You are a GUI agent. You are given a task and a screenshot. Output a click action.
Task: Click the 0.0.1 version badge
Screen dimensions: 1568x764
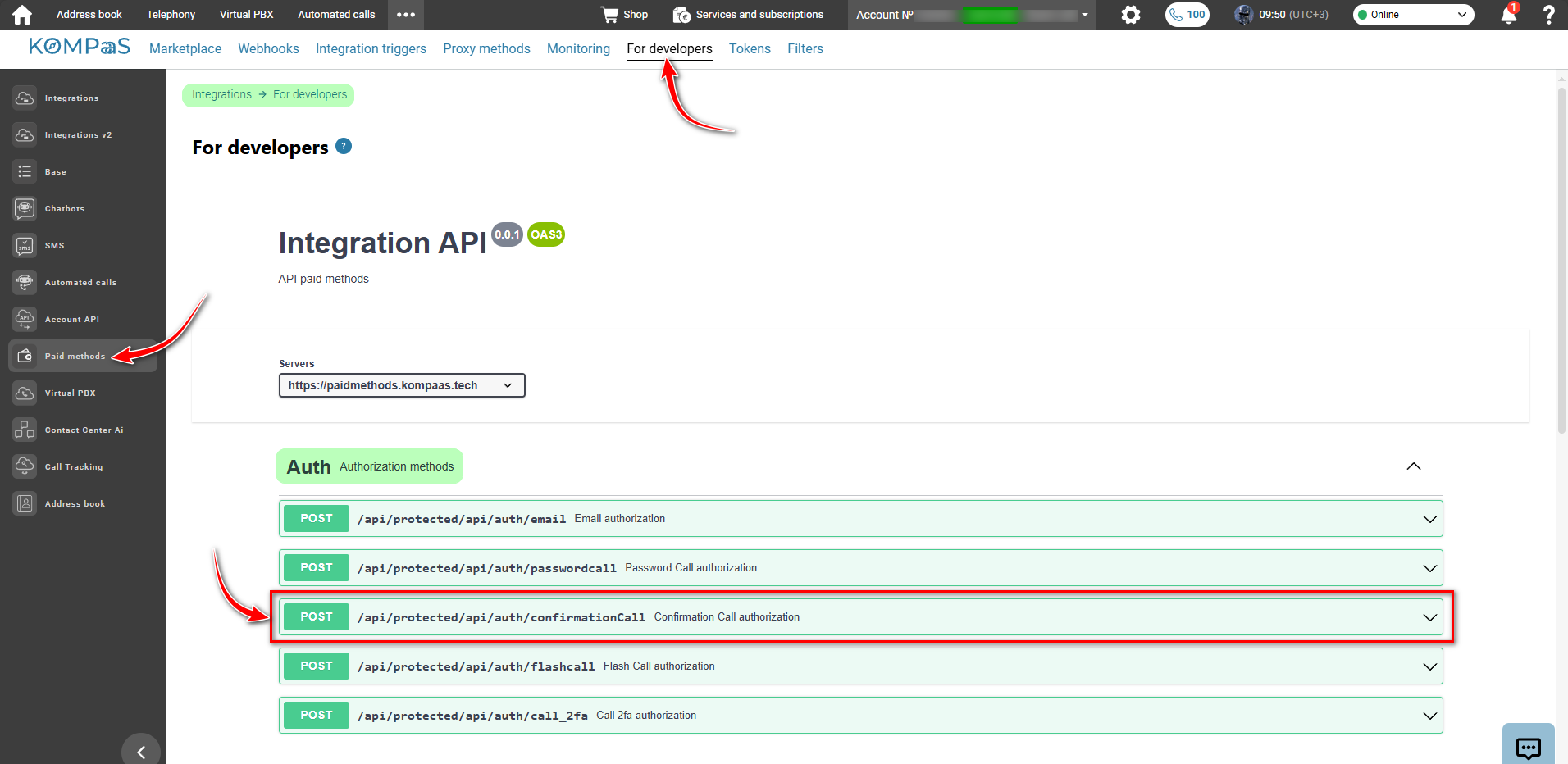click(x=507, y=234)
